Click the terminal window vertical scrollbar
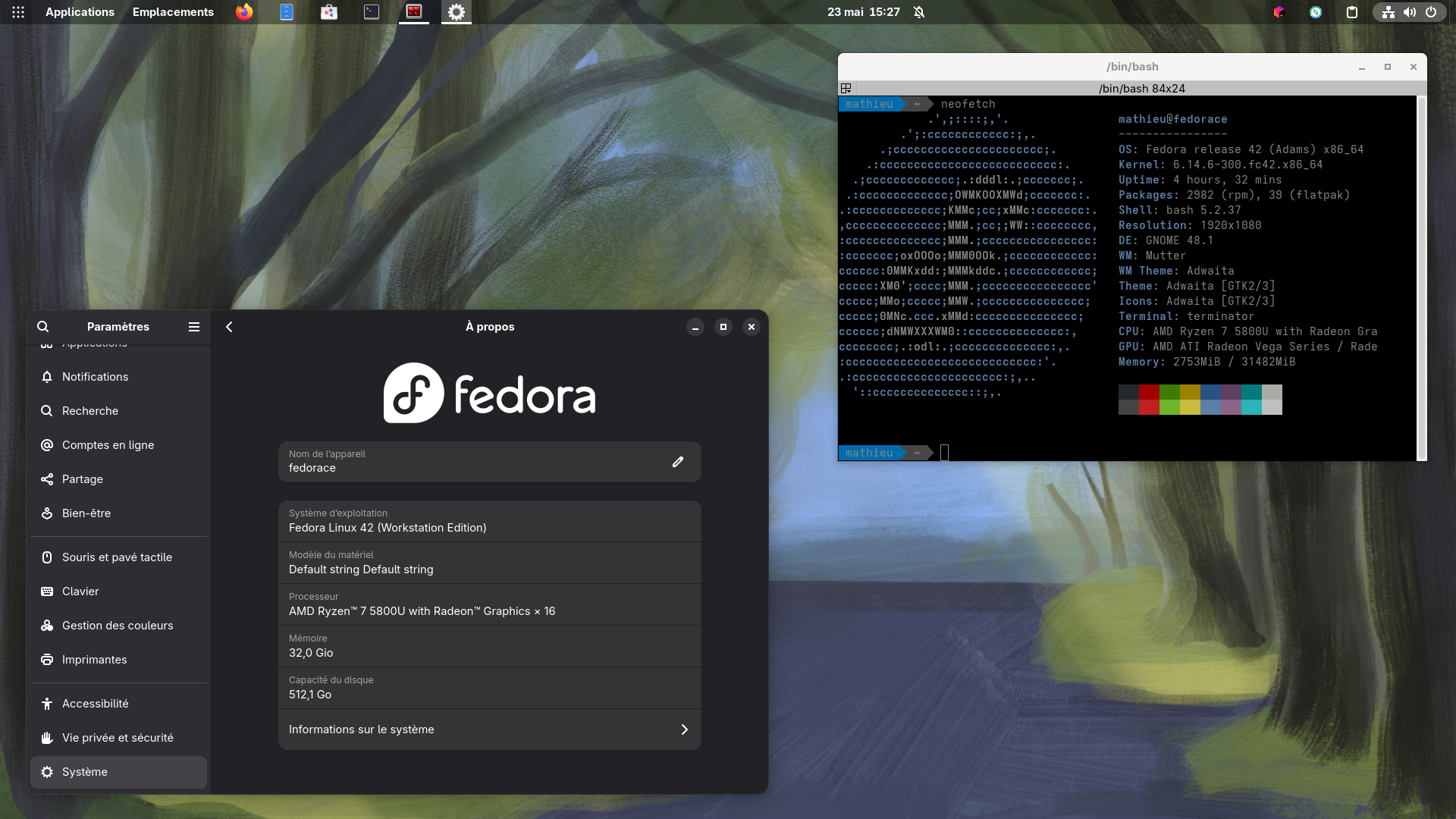Image resolution: width=1456 pixels, height=819 pixels. 1422,278
